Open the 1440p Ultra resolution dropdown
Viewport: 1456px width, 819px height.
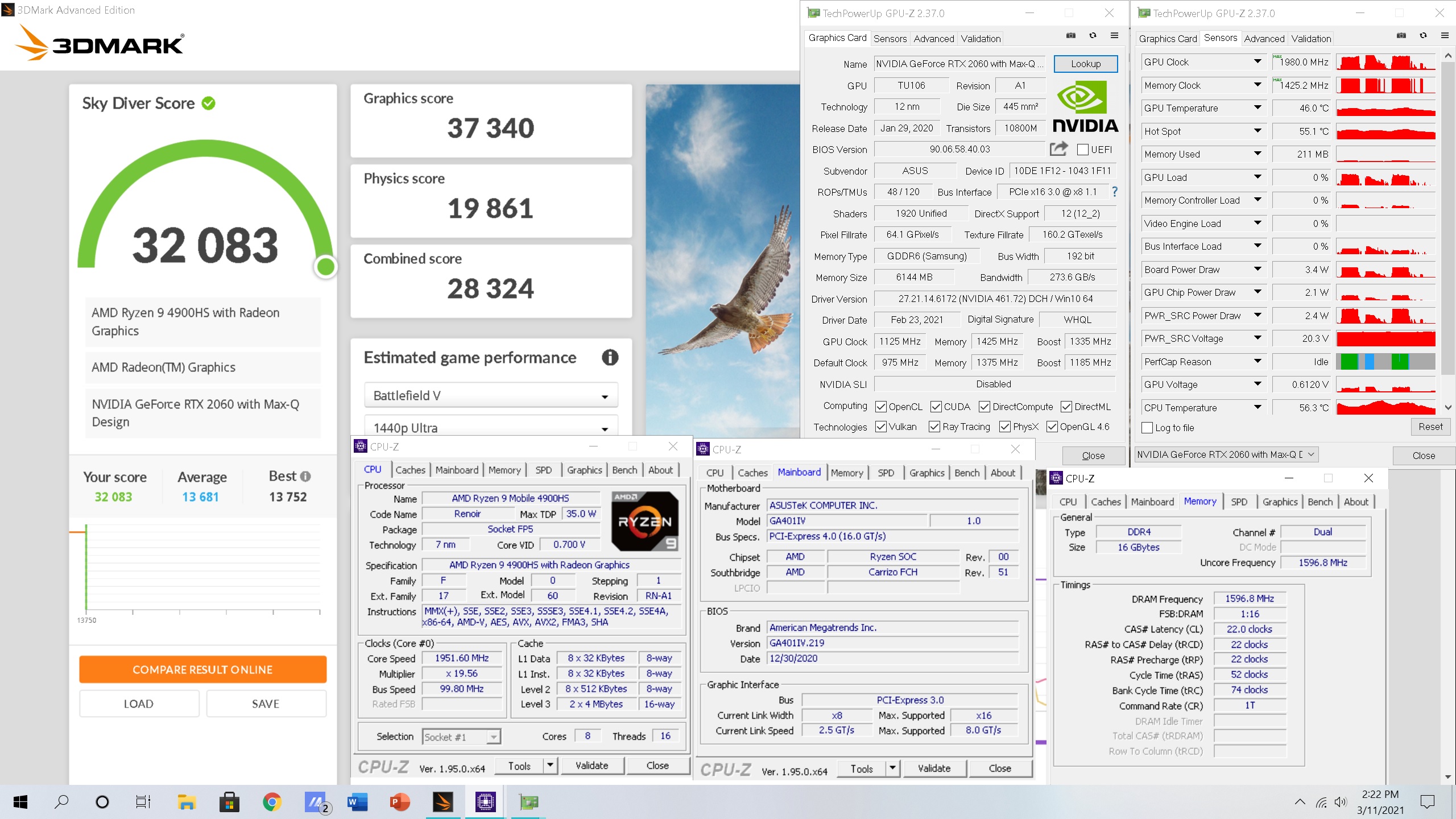point(491,427)
